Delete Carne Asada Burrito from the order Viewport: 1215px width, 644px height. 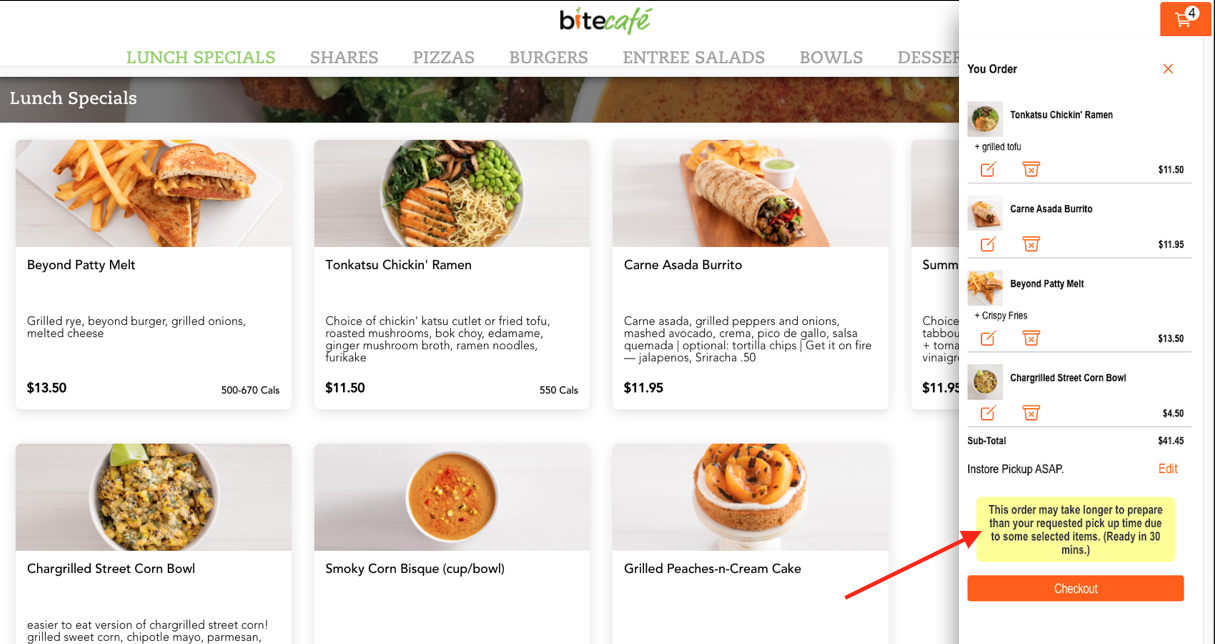[x=1031, y=244]
